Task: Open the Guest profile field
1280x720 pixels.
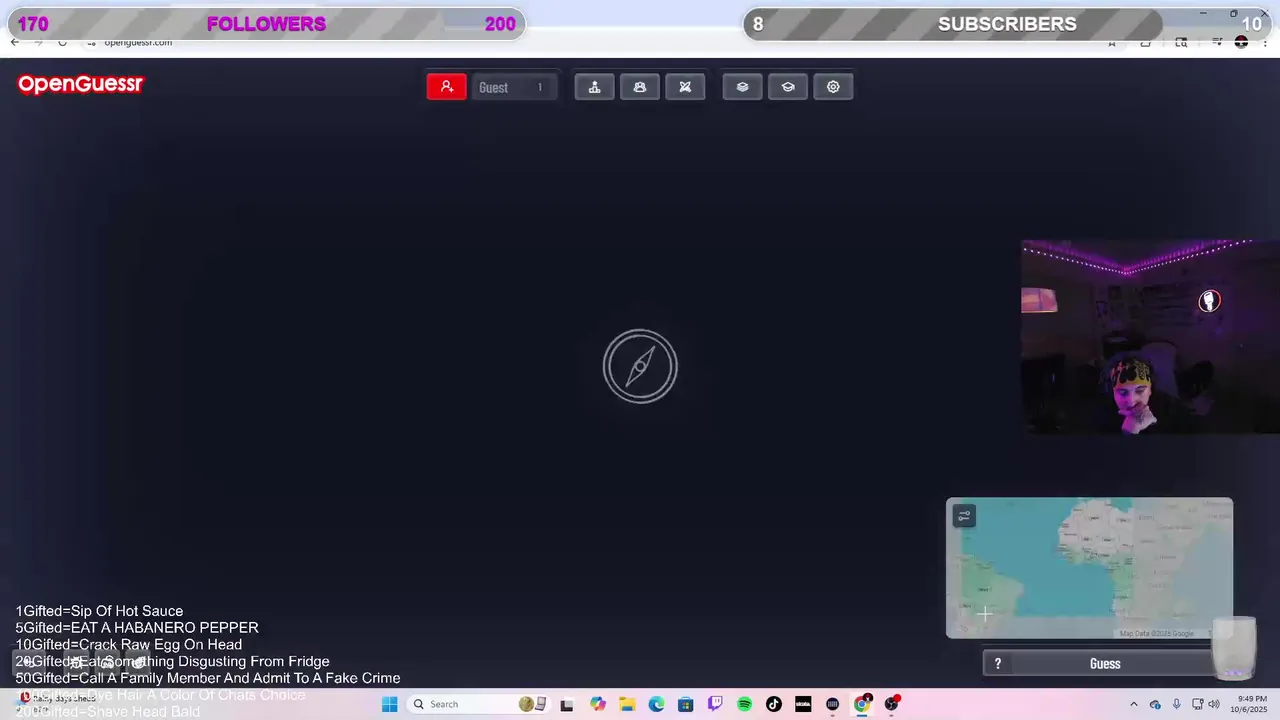Action: (x=514, y=87)
